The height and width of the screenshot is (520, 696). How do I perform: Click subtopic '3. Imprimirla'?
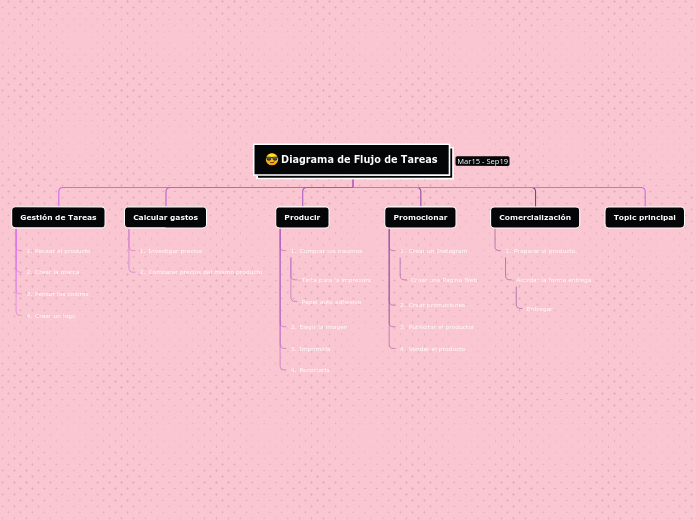pyautogui.click(x=310, y=349)
